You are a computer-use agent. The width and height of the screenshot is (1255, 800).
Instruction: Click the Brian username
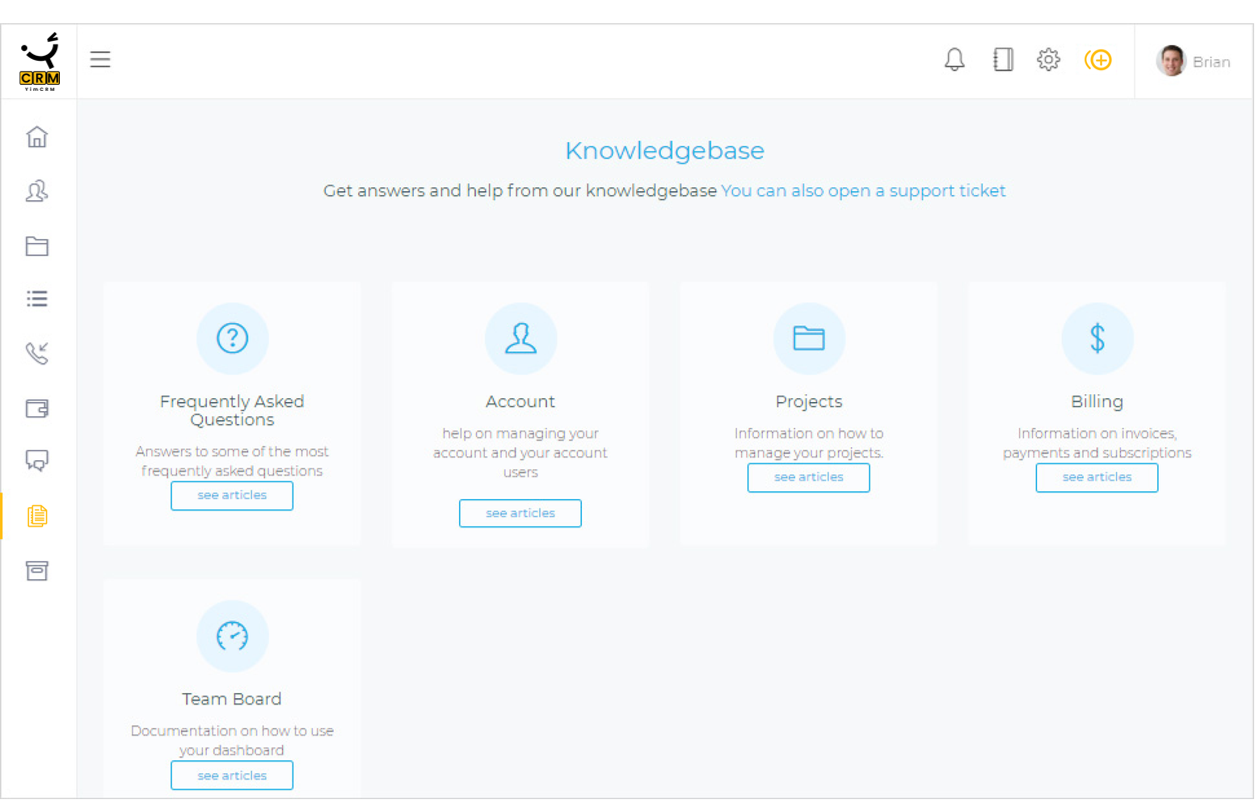pyautogui.click(x=1211, y=62)
